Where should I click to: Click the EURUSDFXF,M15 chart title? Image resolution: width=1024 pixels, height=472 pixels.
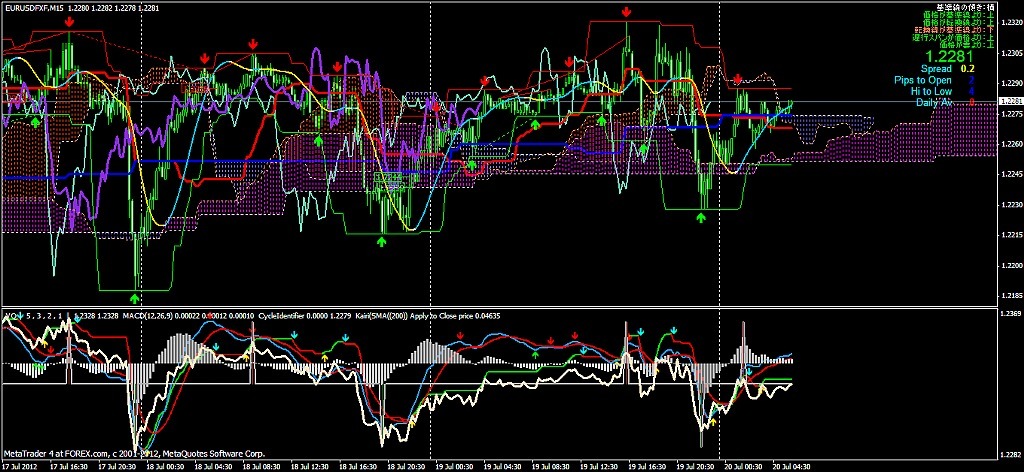point(35,8)
